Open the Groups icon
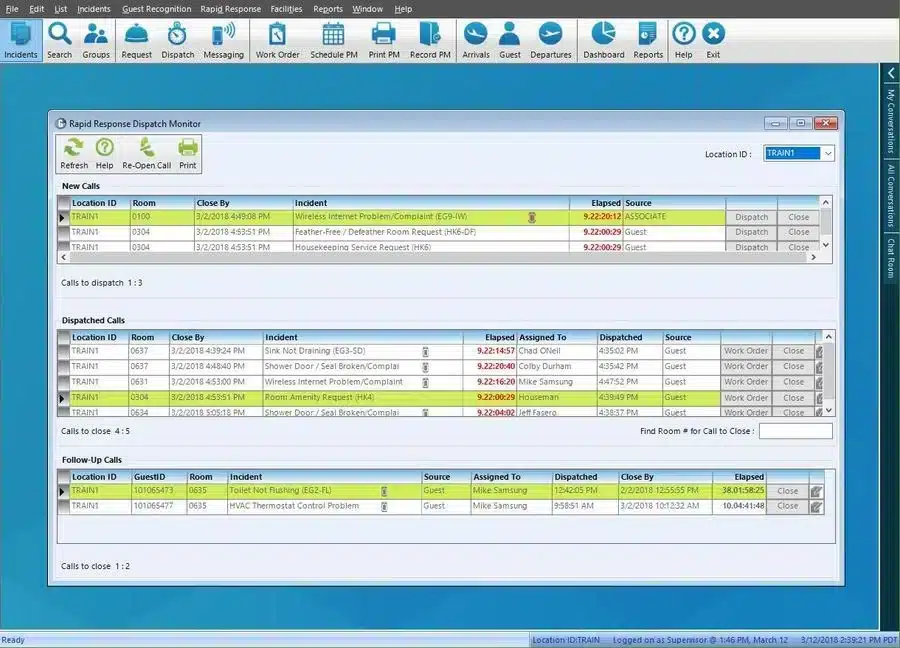Screen dimensions: 900x648 pyautogui.click(x=95, y=40)
